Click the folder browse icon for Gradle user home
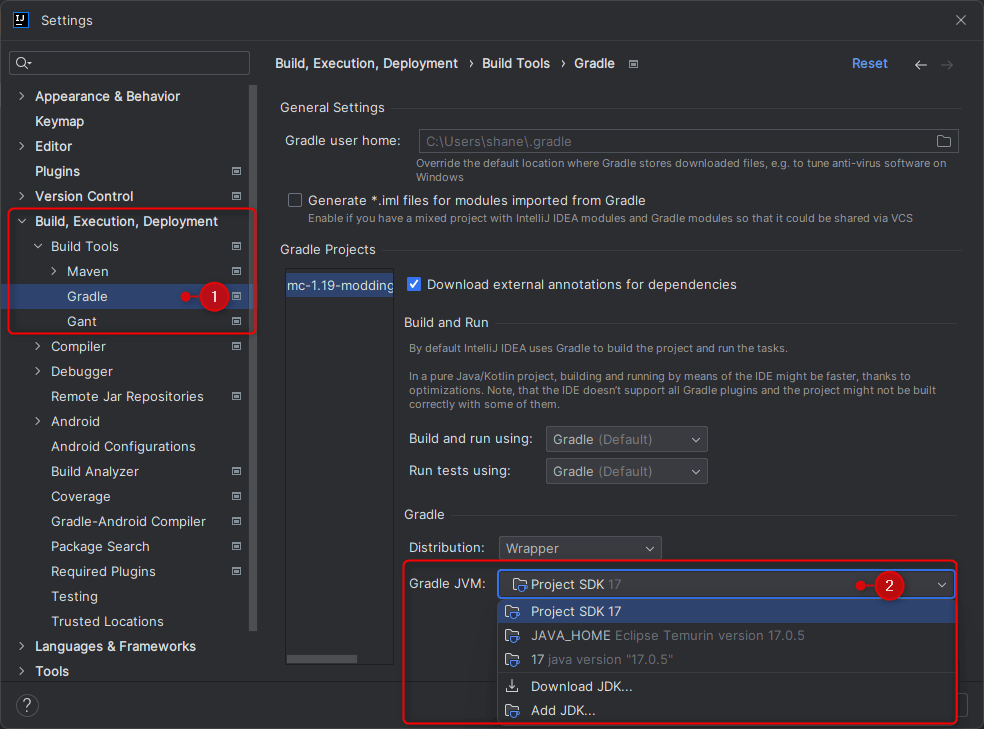This screenshot has width=984, height=729. click(x=943, y=141)
